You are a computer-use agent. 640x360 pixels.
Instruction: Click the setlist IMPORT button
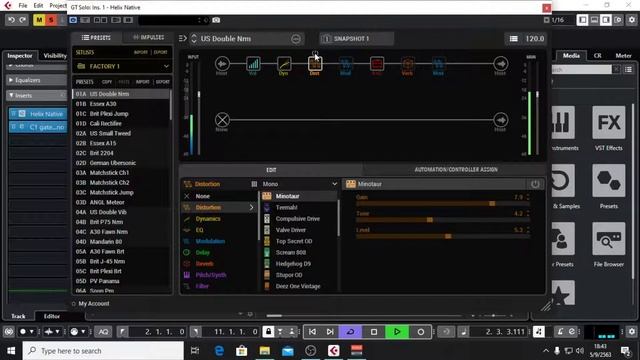tap(141, 52)
